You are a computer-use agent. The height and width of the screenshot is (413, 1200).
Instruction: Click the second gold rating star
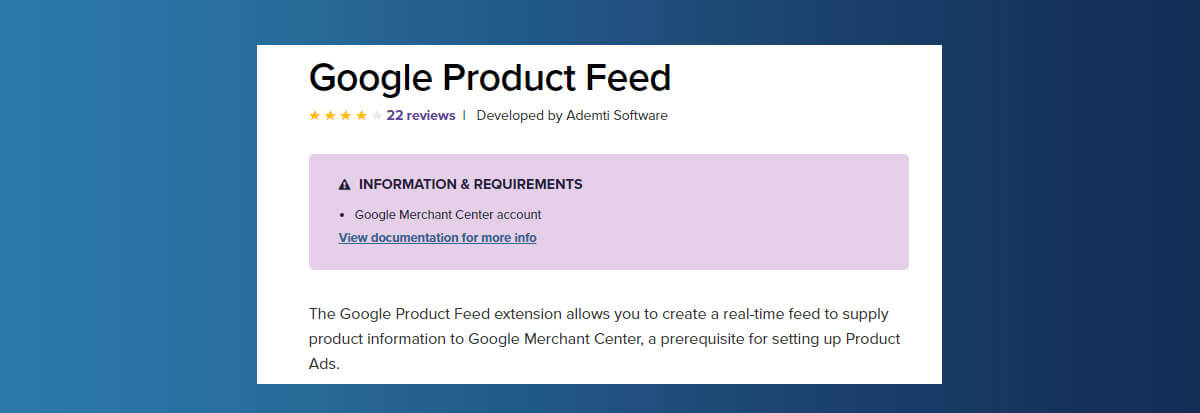click(330, 116)
